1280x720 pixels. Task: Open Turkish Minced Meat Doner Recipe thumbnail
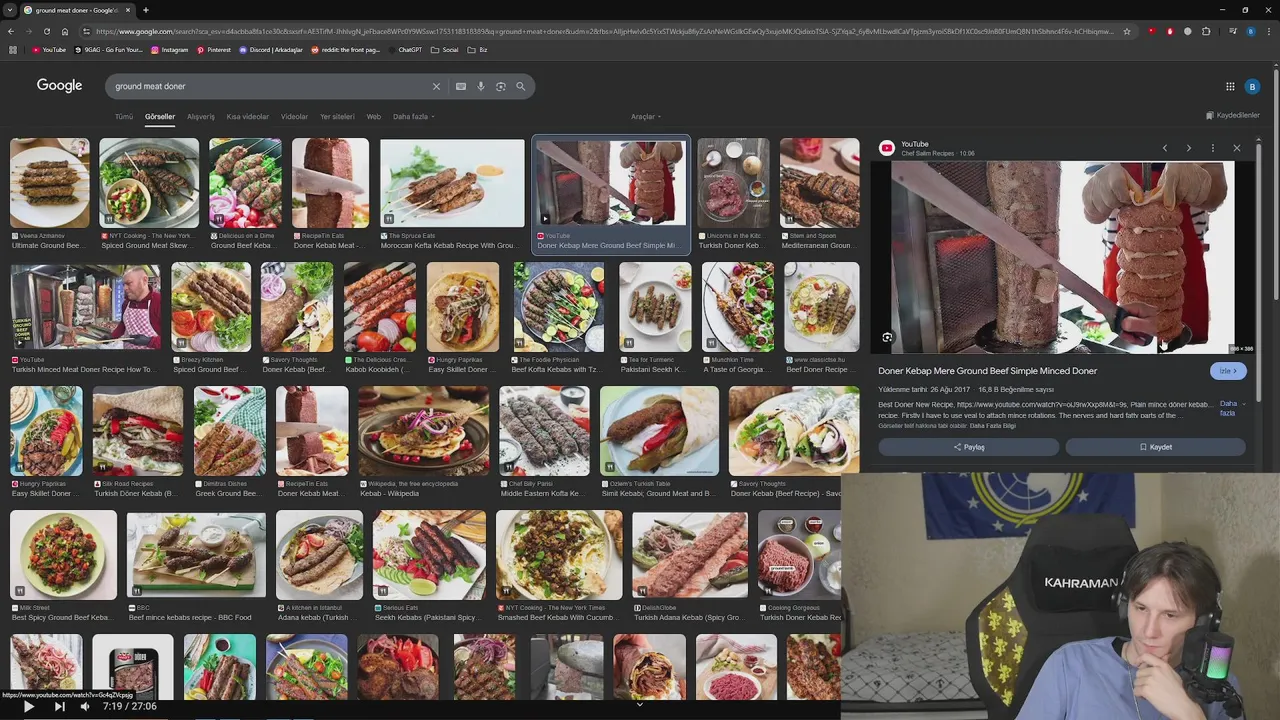click(x=85, y=307)
